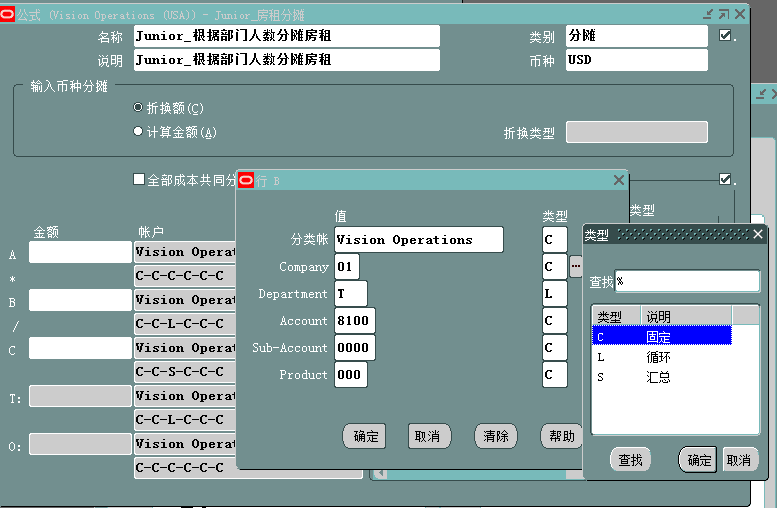Click the C-C-S-C-C-C field under row C

(x=185, y=372)
